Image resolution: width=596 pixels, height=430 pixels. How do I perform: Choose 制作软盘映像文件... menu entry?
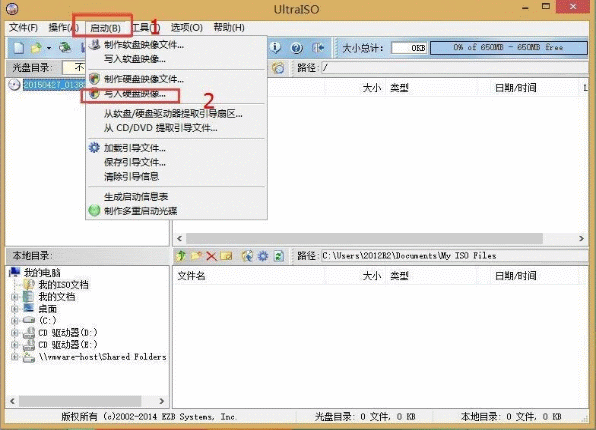(176, 45)
